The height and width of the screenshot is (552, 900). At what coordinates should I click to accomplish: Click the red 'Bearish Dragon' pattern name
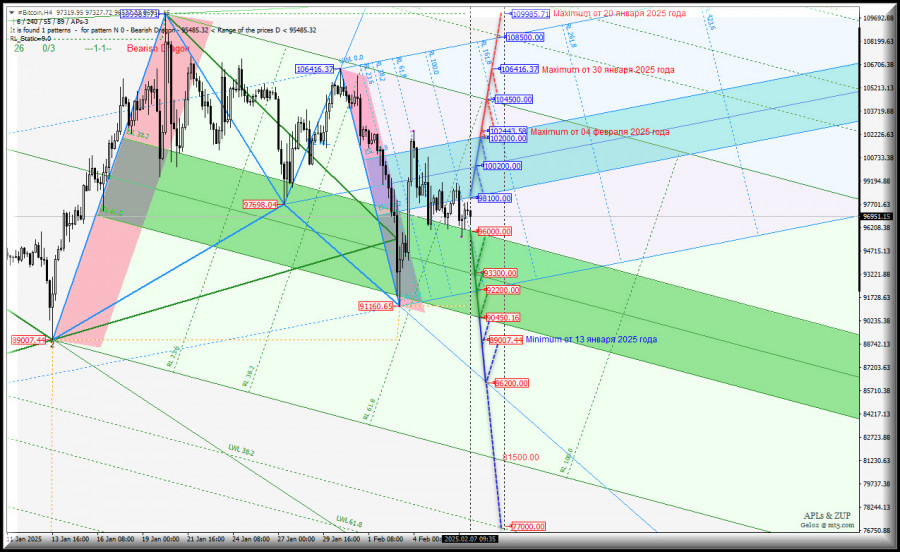(x=158, y=48)
